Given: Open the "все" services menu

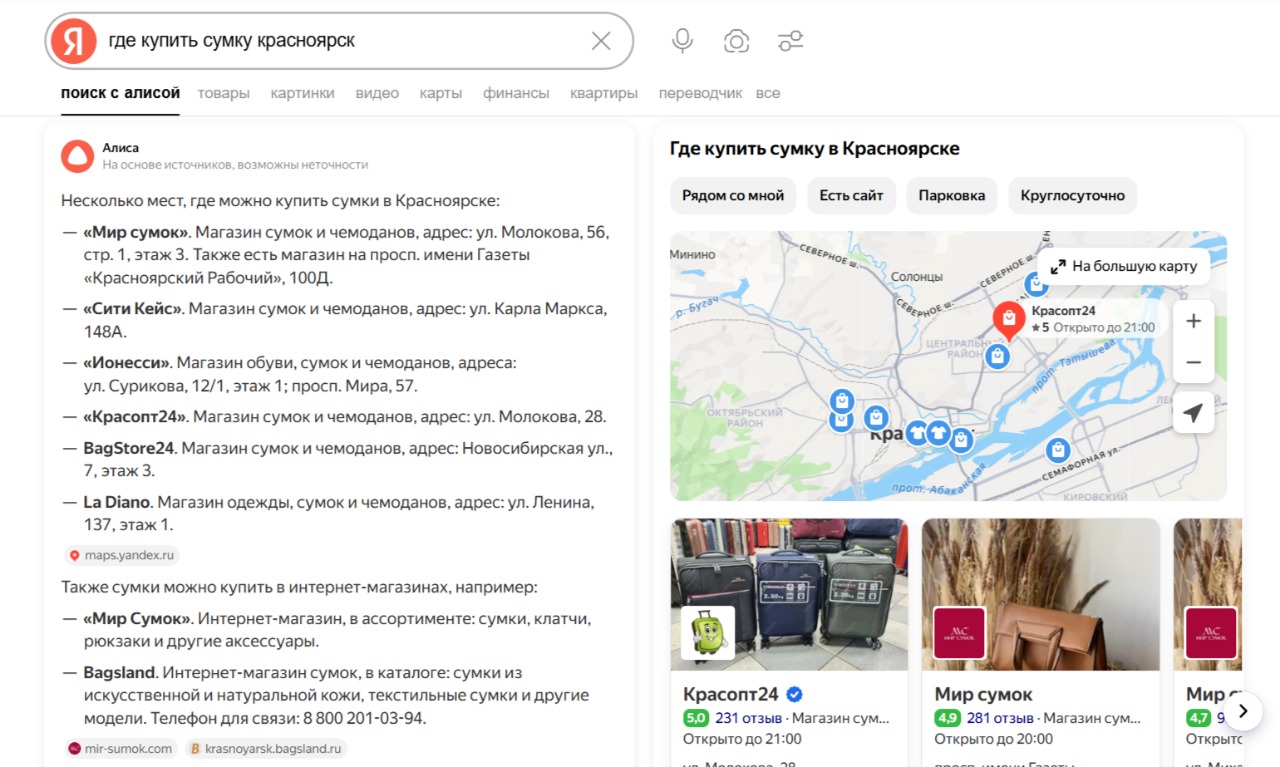Looking at the screenshot, I should [x=768, y=93].
